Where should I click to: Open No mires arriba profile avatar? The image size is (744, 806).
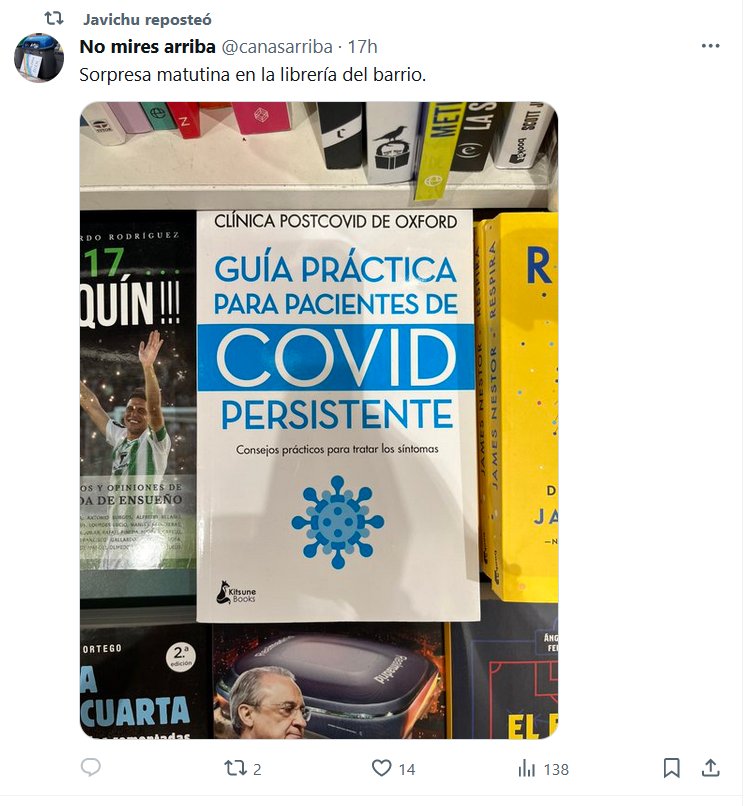point(39,58)
